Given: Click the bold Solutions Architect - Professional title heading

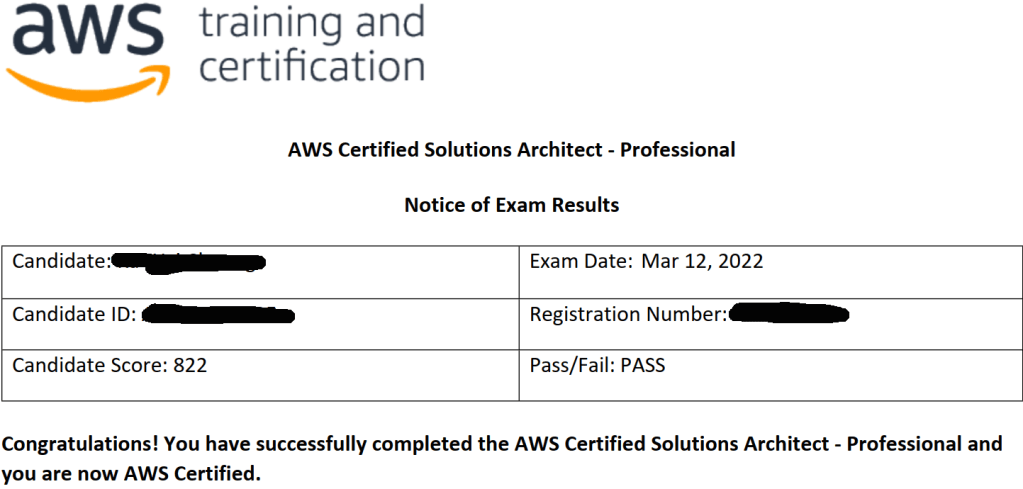Looking at the screenshot, I should click(511, 150).
